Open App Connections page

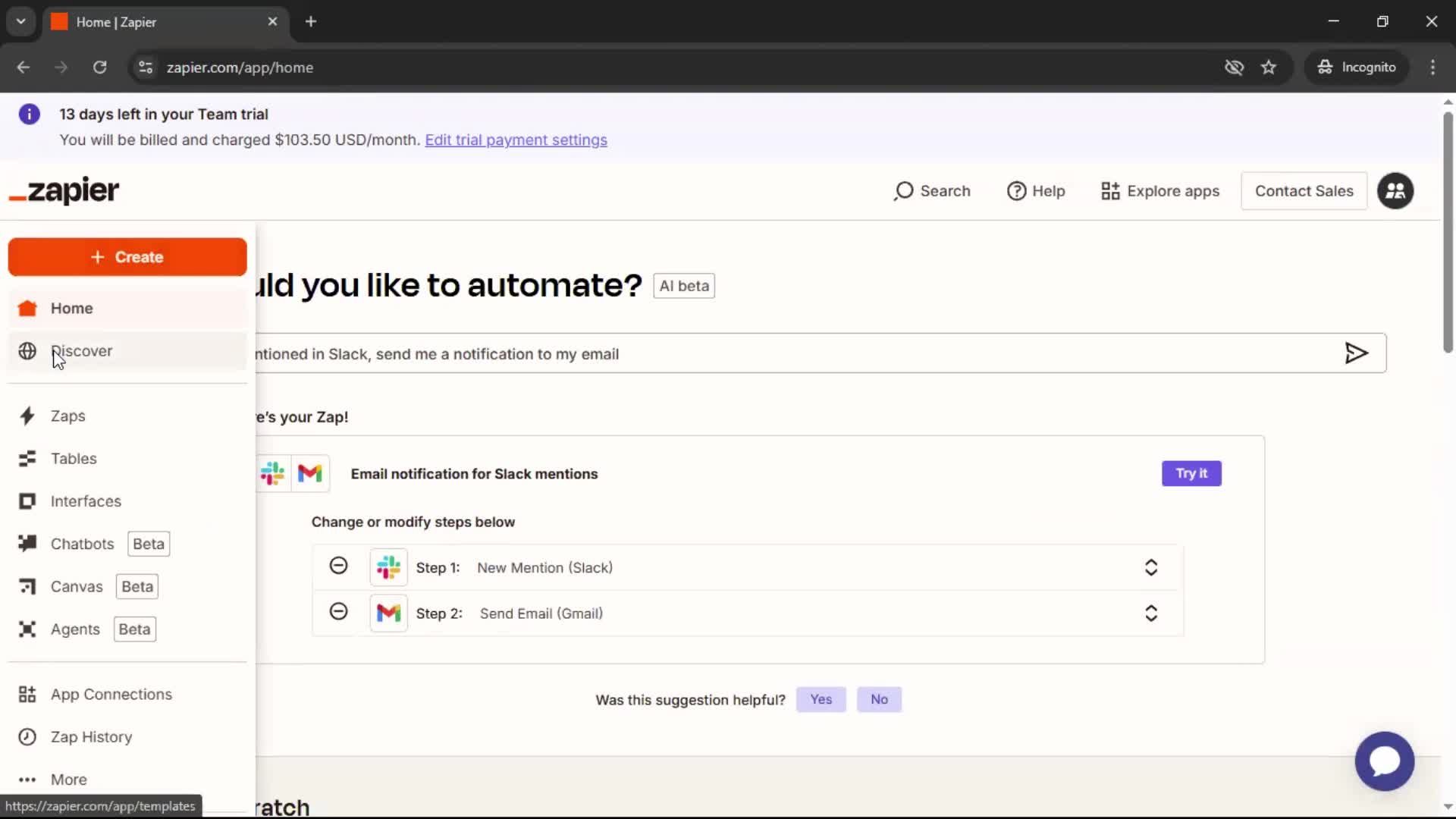(x=127, y=695)
